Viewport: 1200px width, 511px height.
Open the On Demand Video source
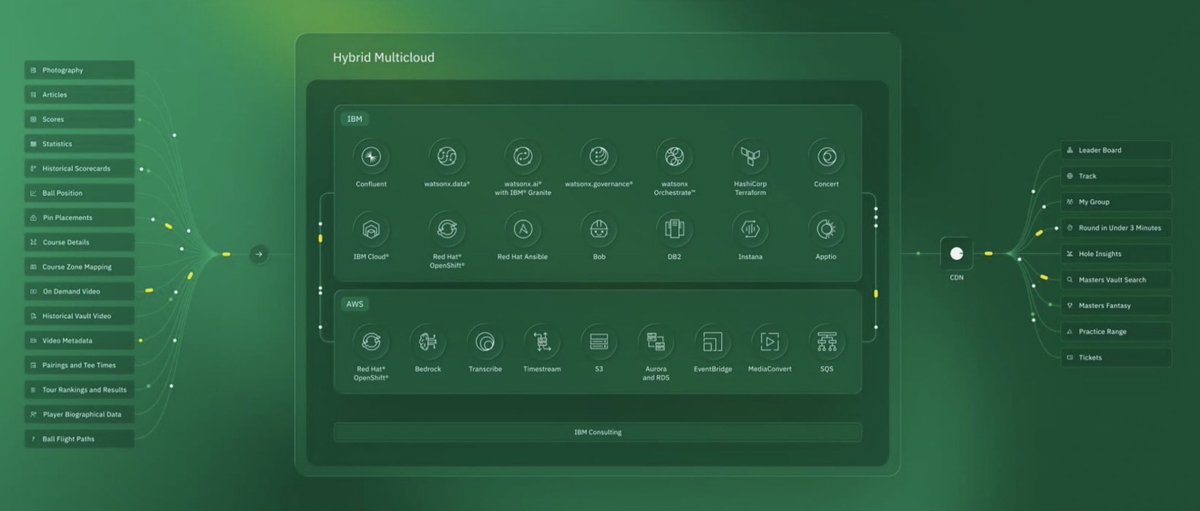[80, 291]
